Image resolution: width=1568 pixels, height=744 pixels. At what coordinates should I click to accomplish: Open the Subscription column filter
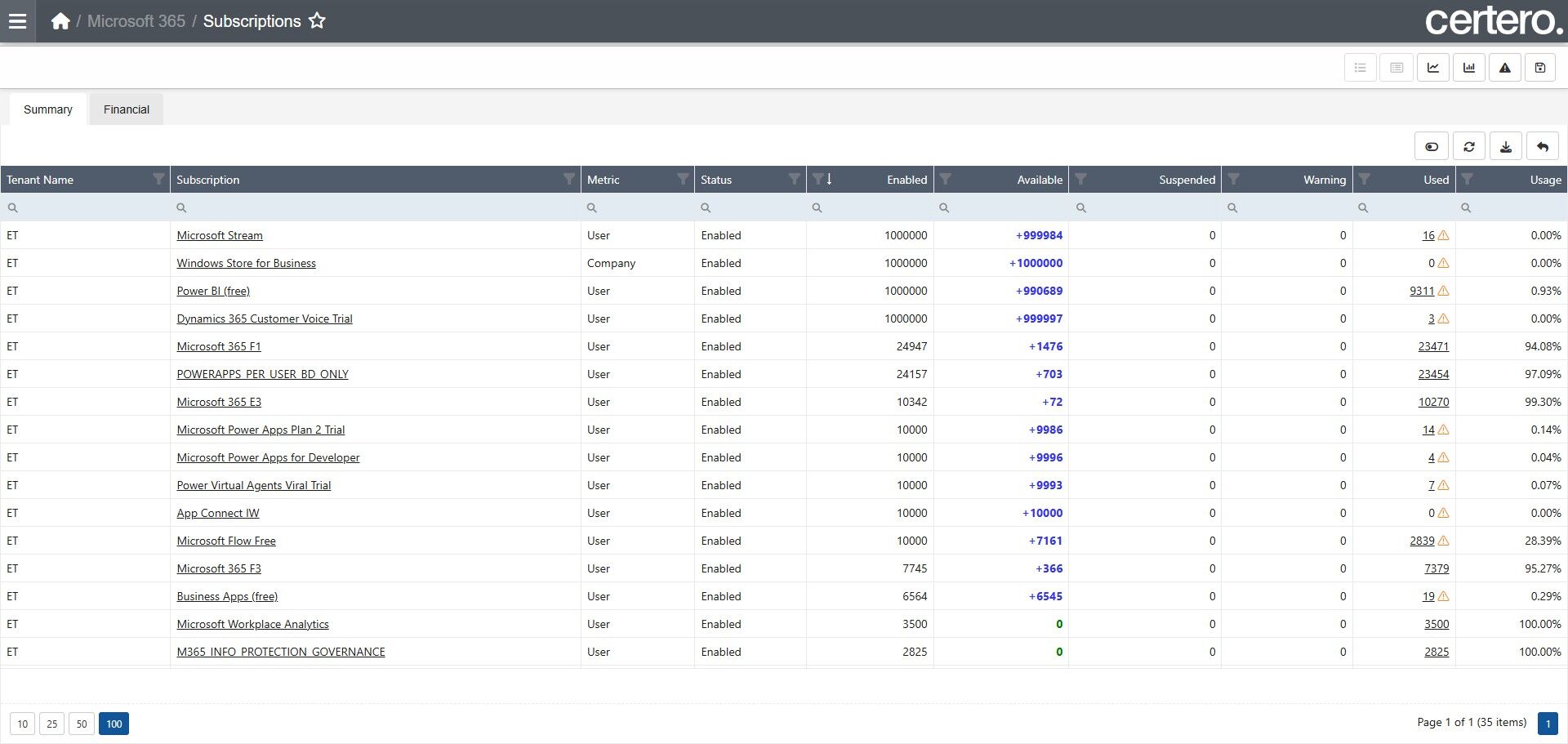[x=569, y=179]
